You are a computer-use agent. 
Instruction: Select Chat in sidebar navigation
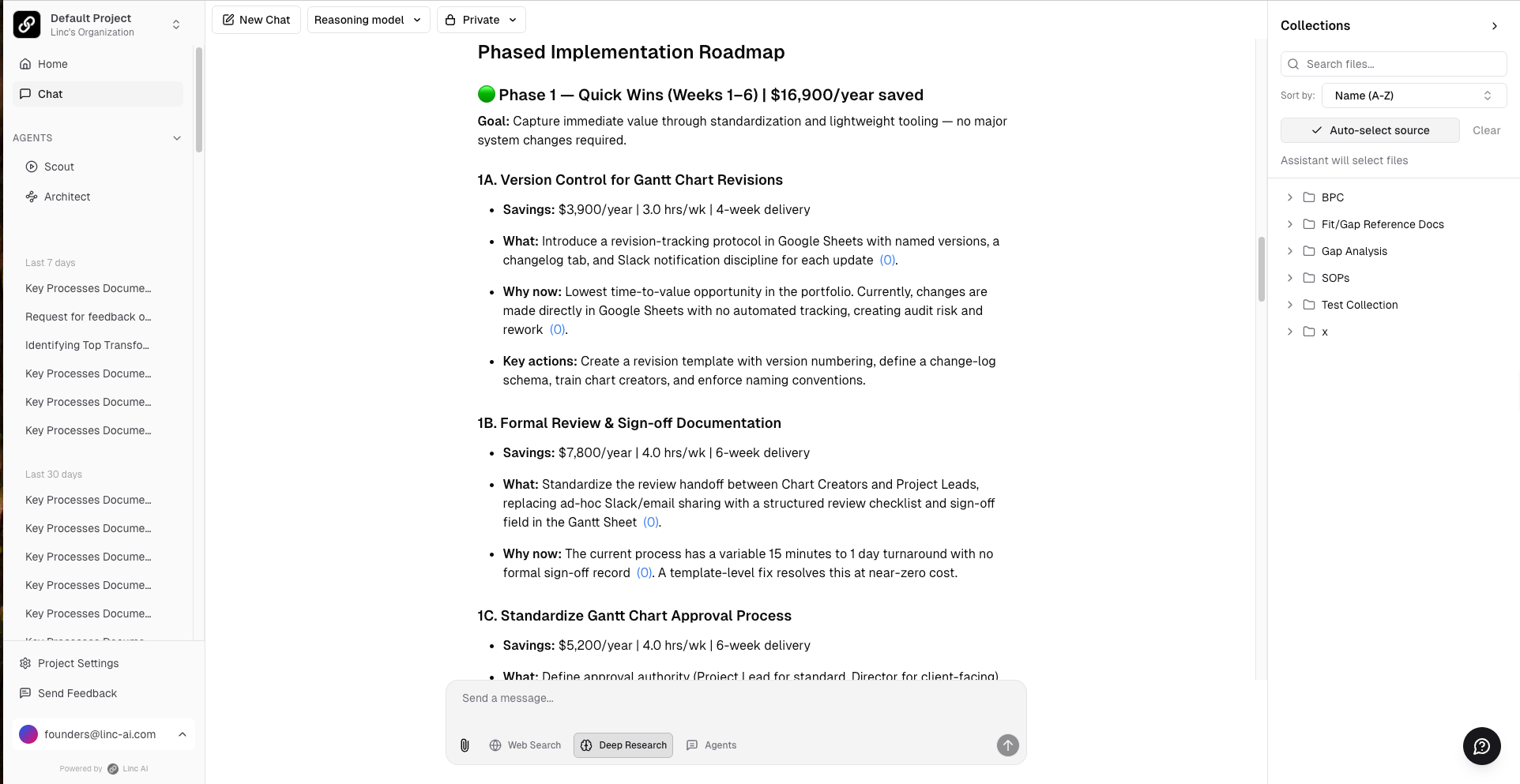(x=50, y=94)
